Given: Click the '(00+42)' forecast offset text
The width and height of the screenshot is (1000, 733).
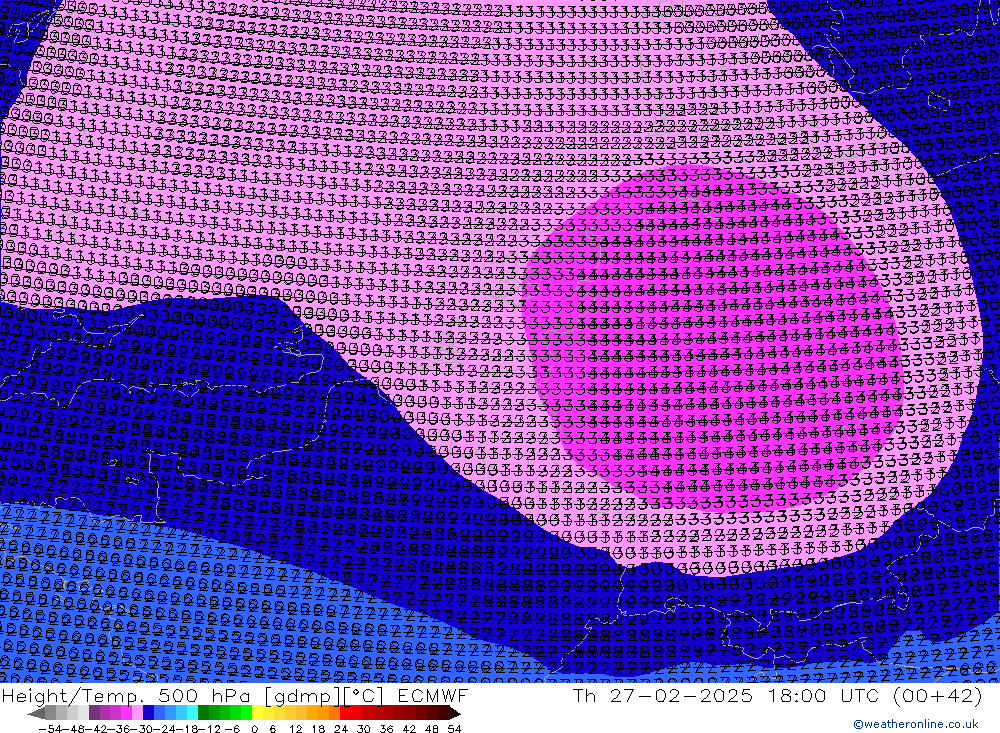Looking at the screenshot, I should [938, 695].
